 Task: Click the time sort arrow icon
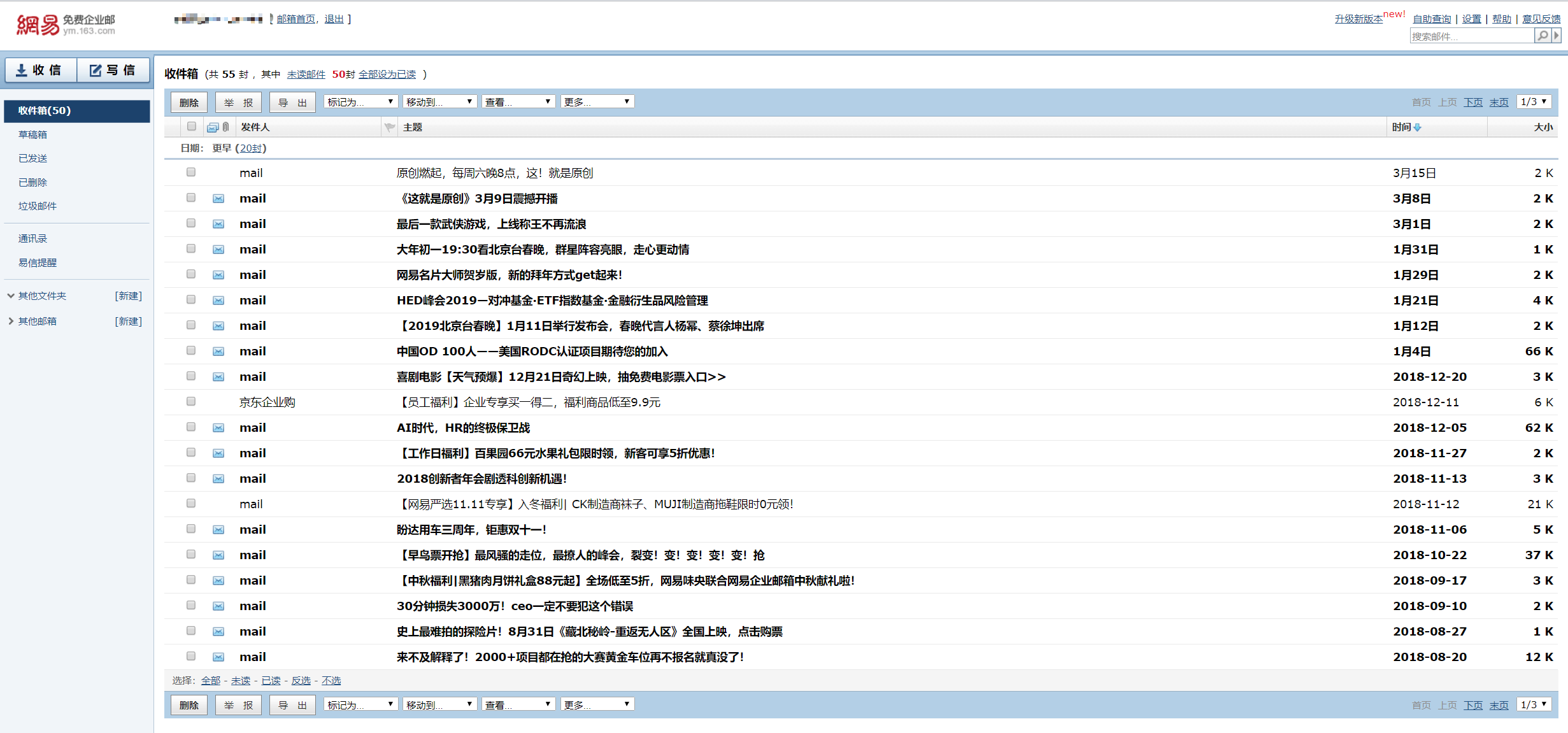(x=1418, y=127)
